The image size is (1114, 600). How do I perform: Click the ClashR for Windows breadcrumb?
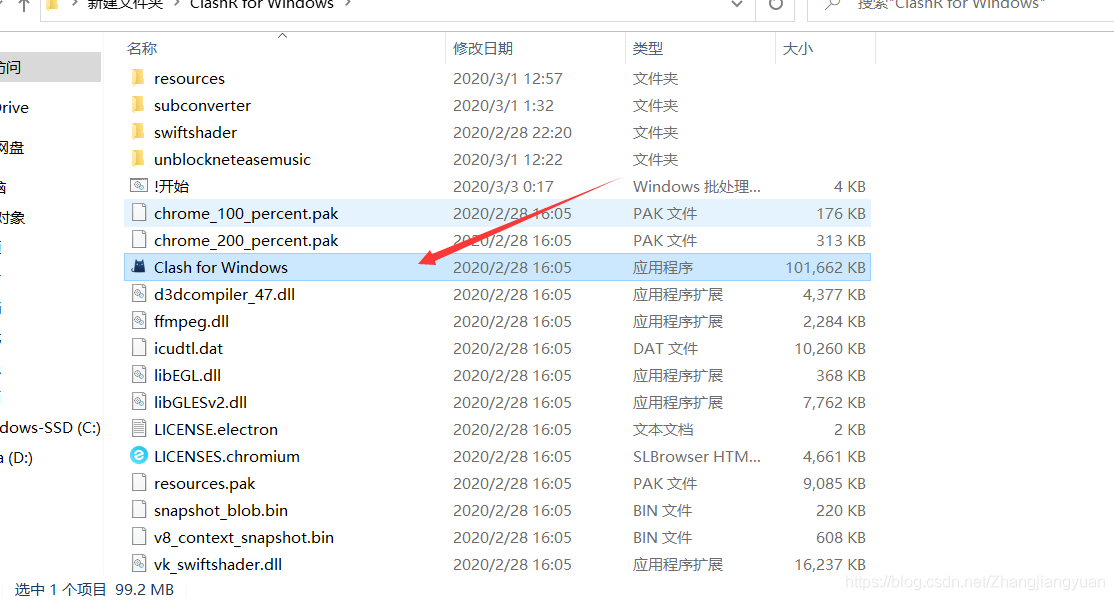pyautogui.click(x=261, y=4)
